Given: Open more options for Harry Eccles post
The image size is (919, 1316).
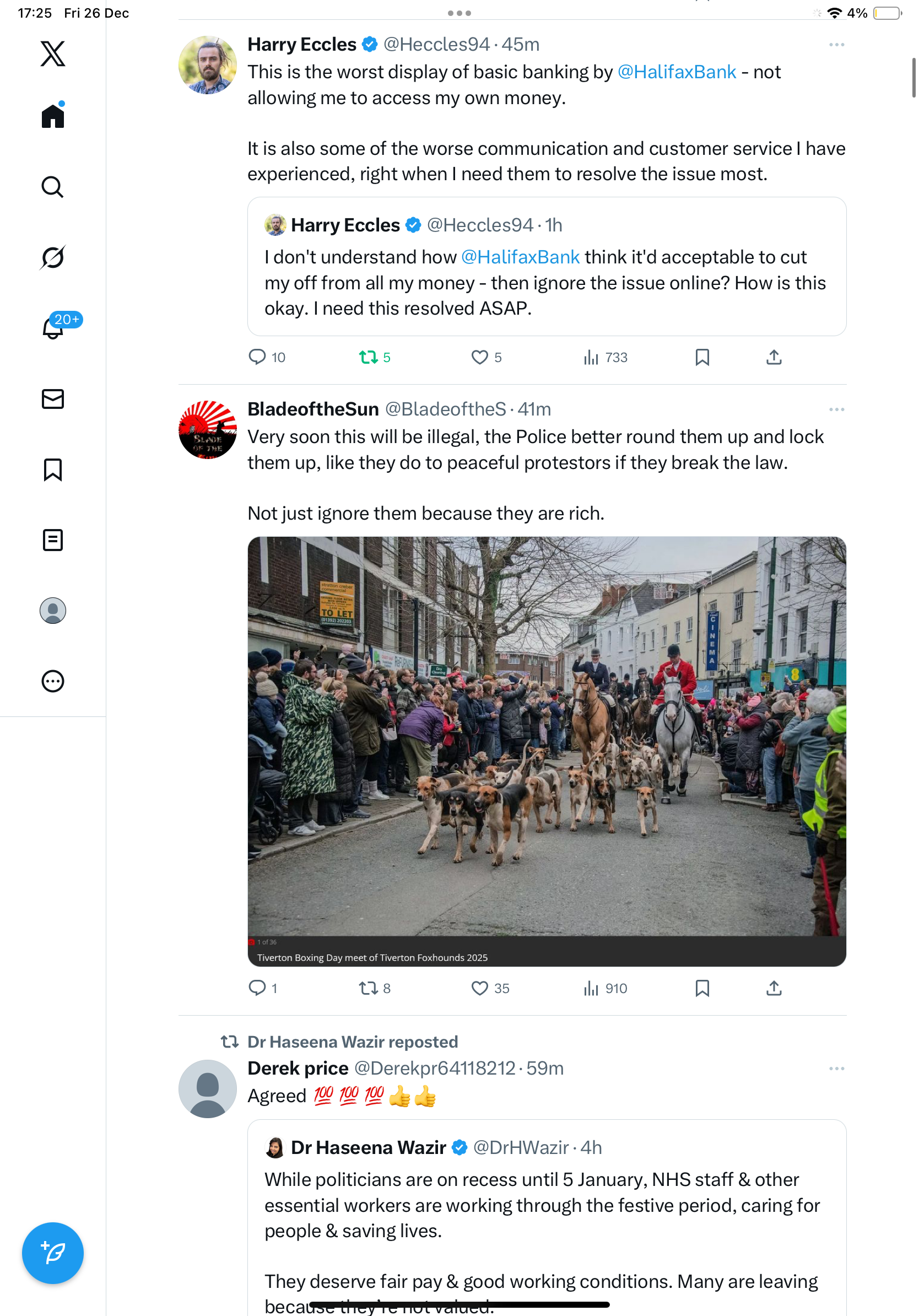Looking at the screenshot, I should pyautogui.click(x=836, y=45).
